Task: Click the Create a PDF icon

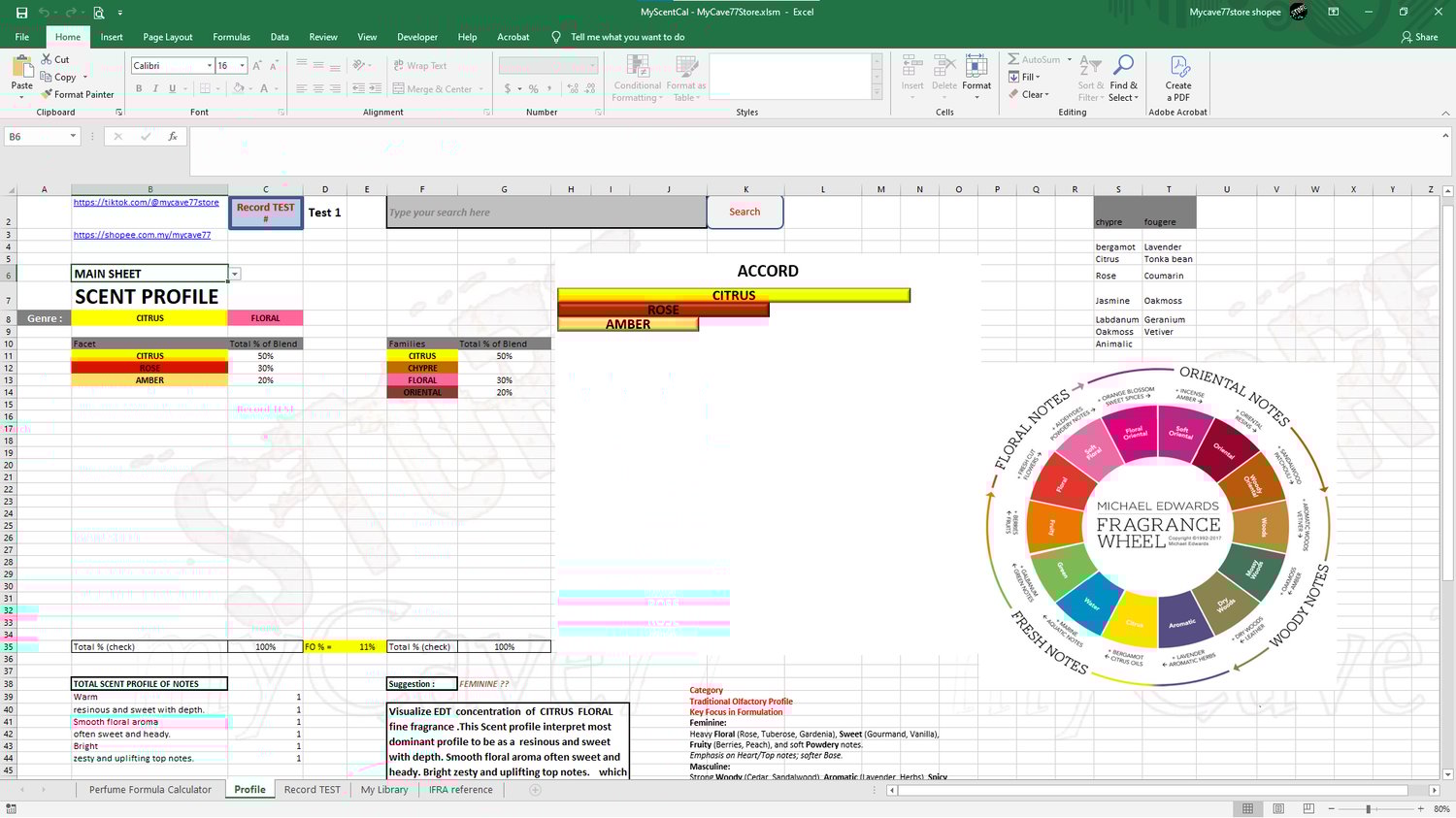Action: (1179, 66)
